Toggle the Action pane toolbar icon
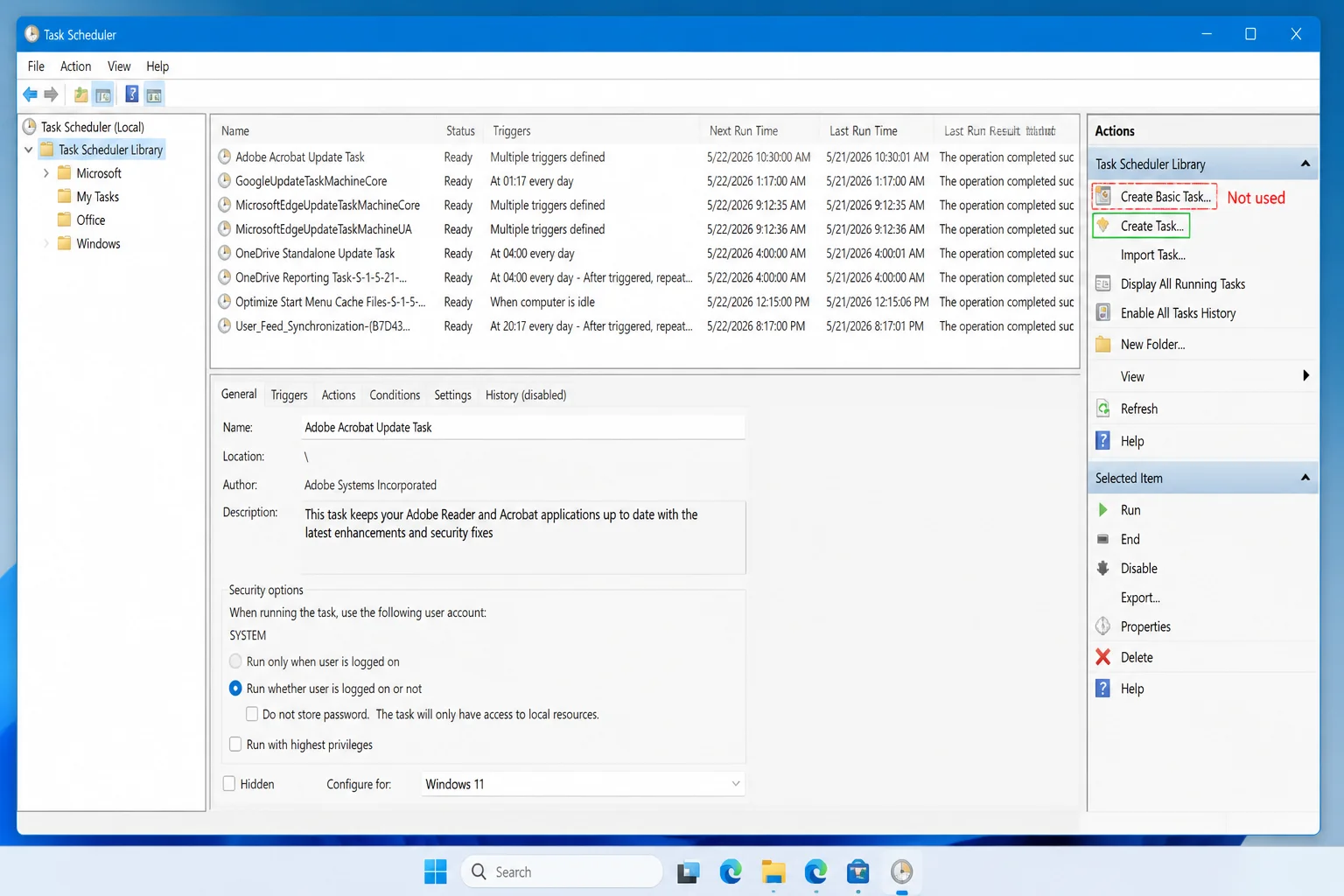 tap(154, 94)
